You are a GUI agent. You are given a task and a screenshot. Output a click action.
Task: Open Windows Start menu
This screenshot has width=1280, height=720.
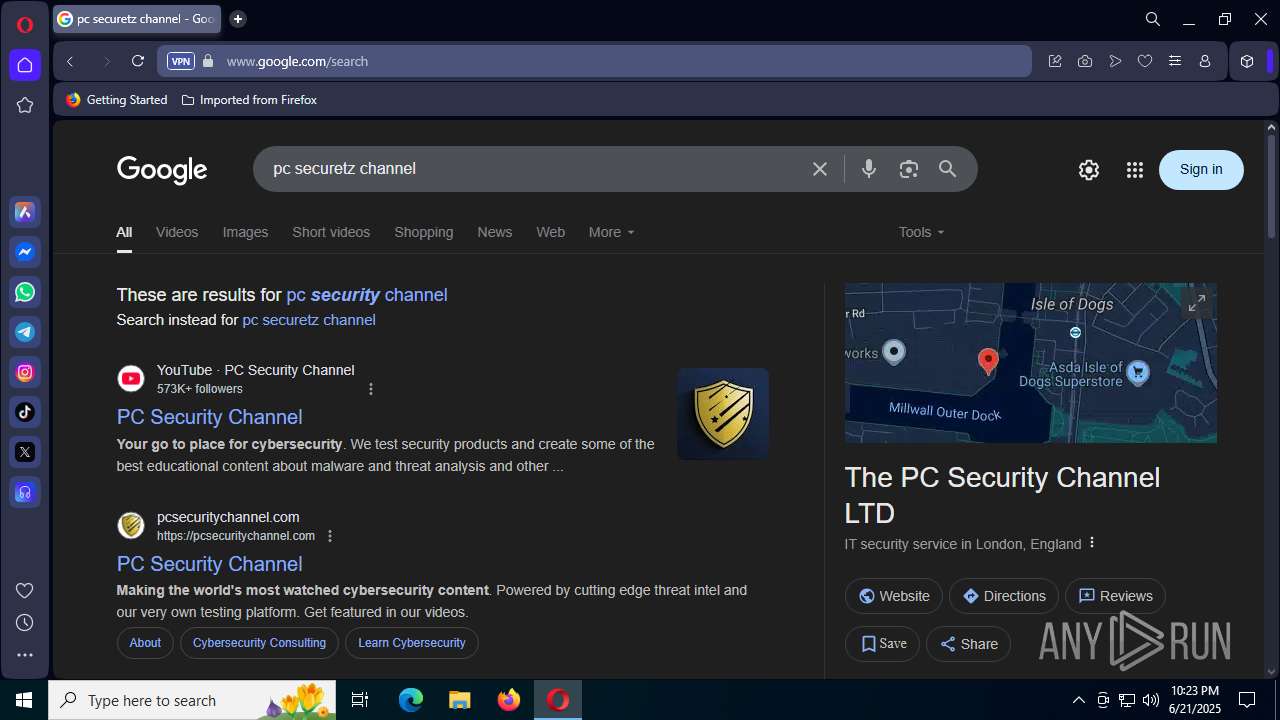click(x=24, y=700)
